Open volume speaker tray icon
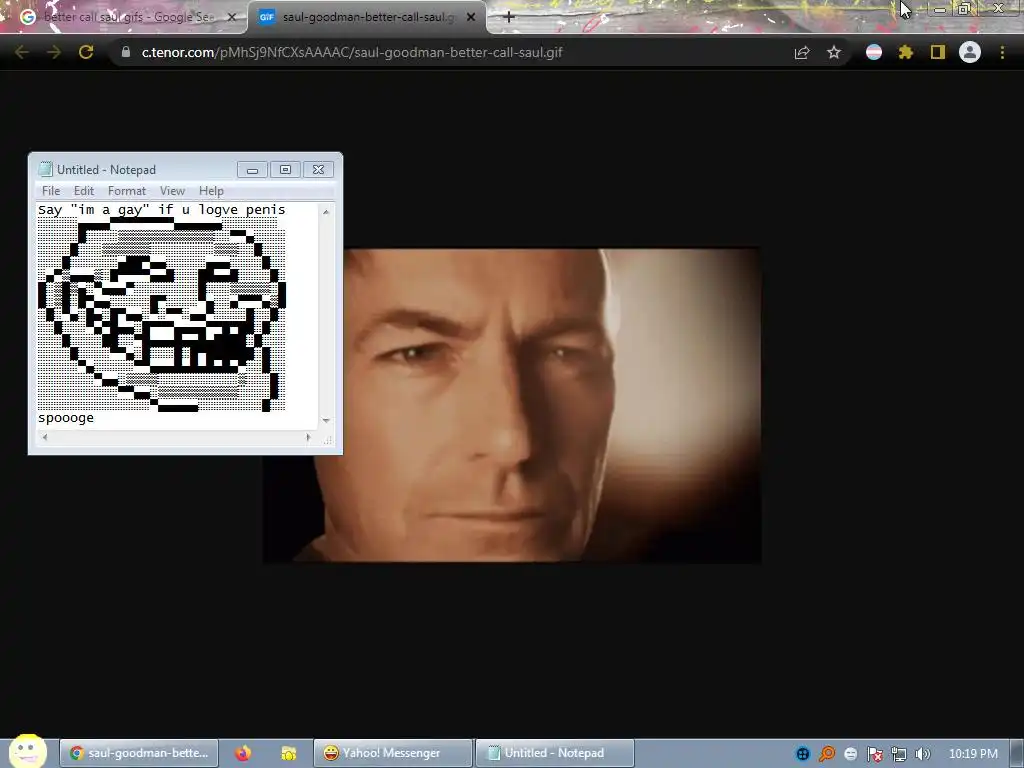This screenshot has height=768, width=1024. coord(922,754)
